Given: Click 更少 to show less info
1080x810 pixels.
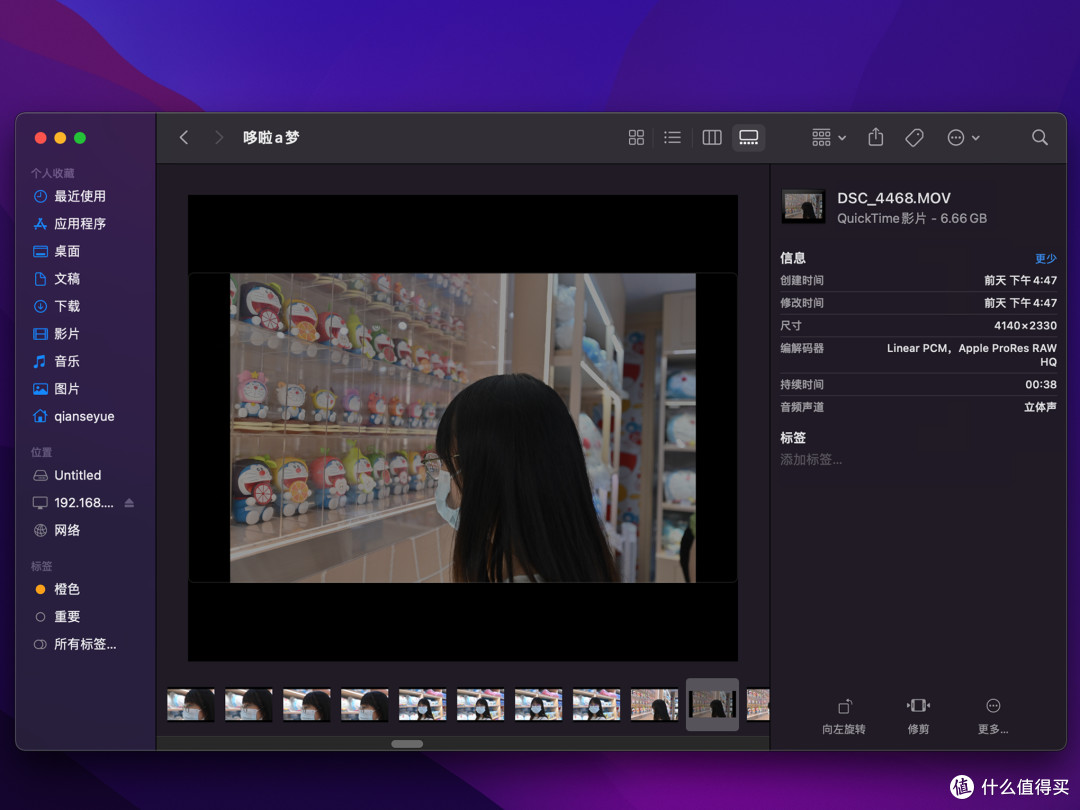Looking at the screenshot, I should [1046, 258].
